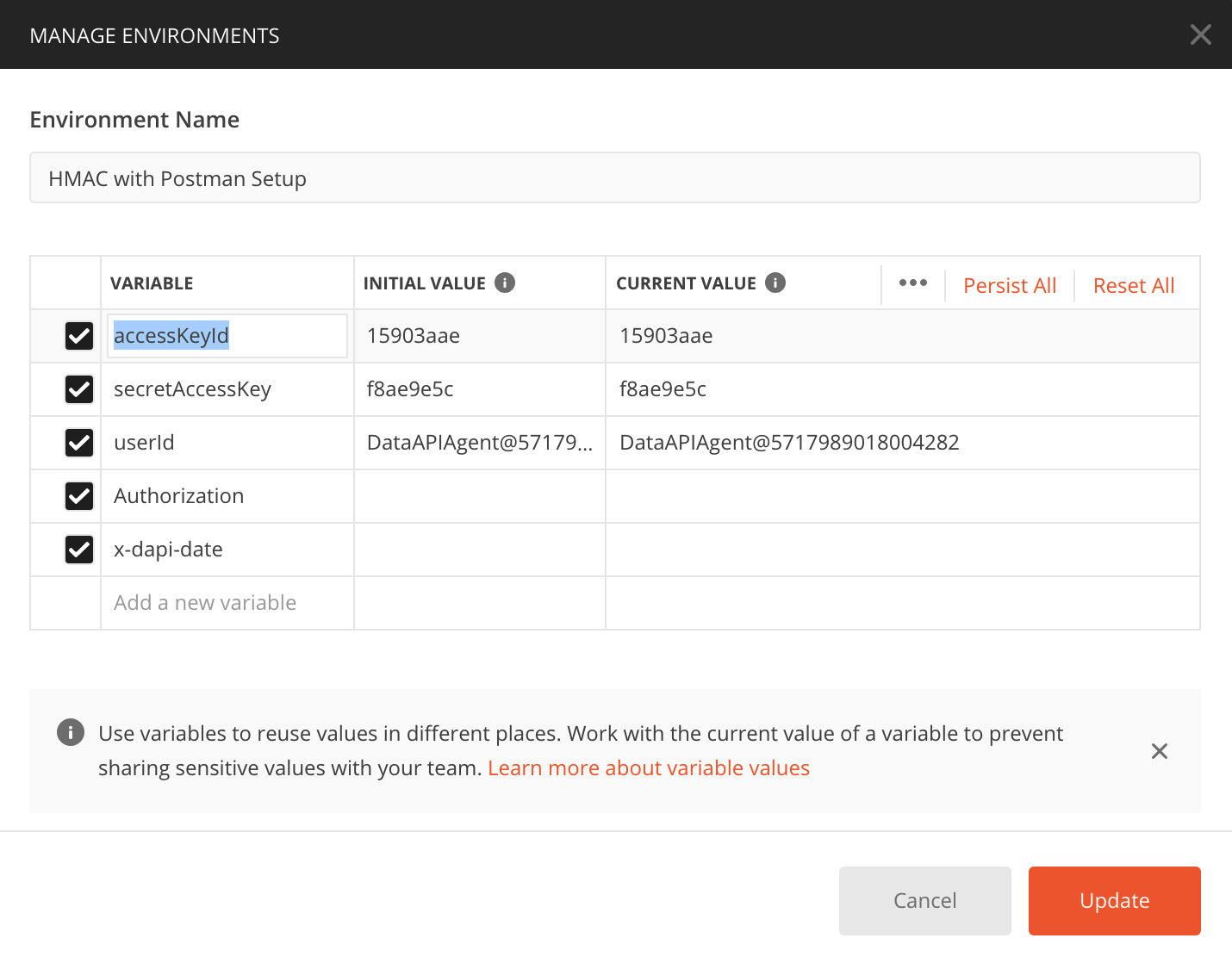Viewport: 1232px width, 963px height.
Task: Uncheck the userId variable
Action: click(x=78, y=443)
